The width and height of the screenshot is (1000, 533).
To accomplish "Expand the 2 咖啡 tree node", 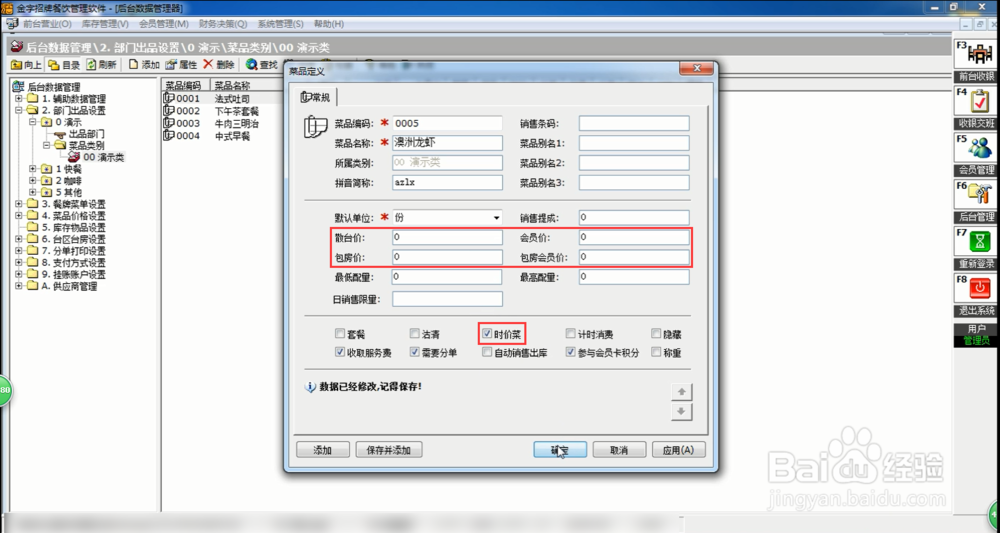I will coord(33,180).
